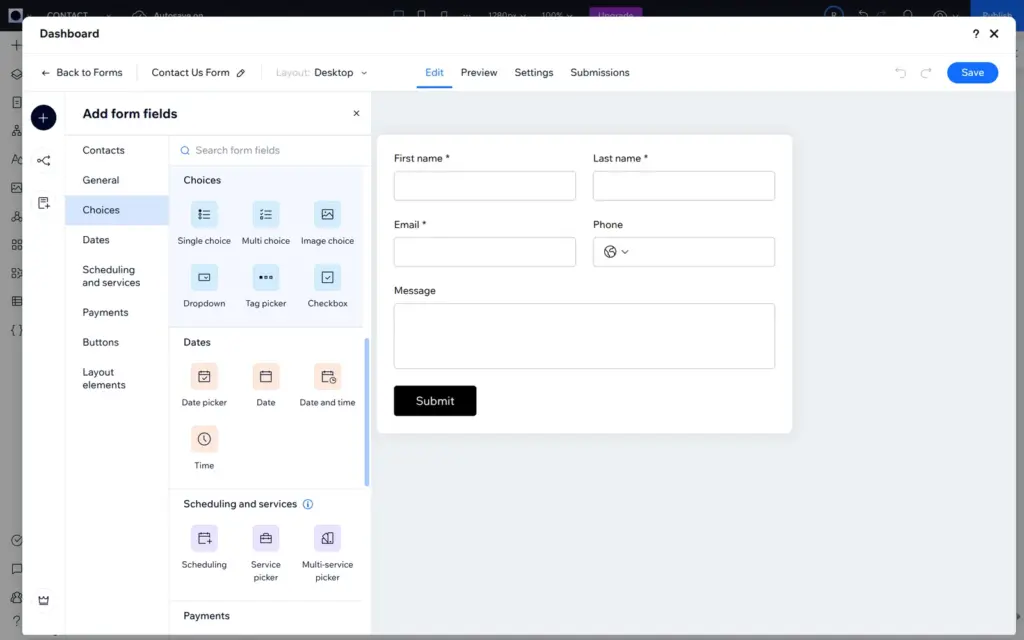Click the field list scrollbar
Screen dimensions: 1024x640
pos(367,412)
